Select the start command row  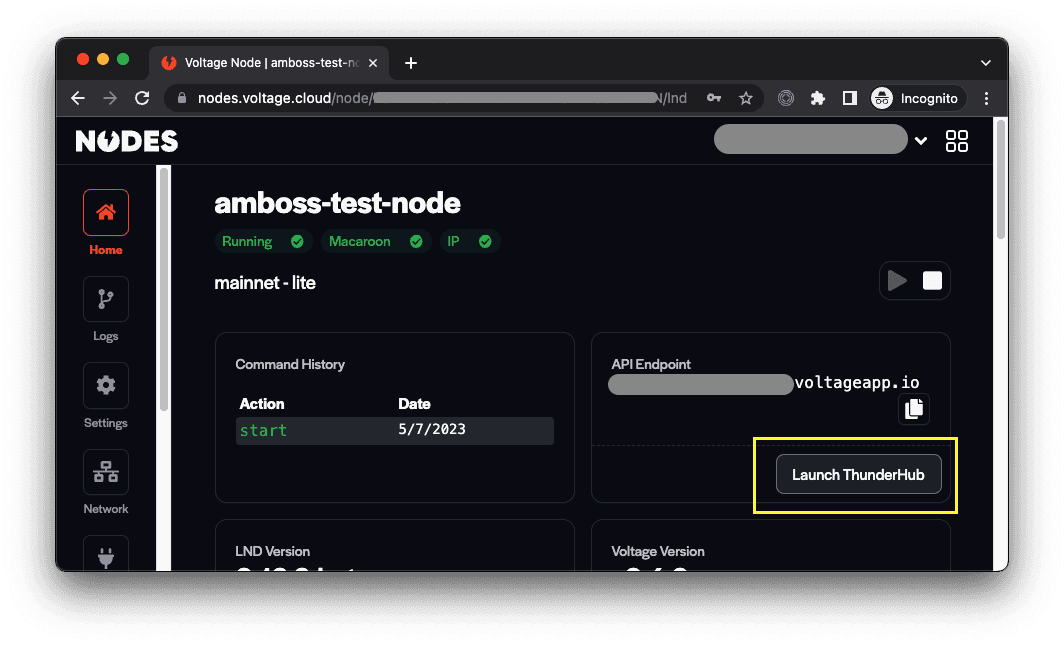(x=395, y=431)
